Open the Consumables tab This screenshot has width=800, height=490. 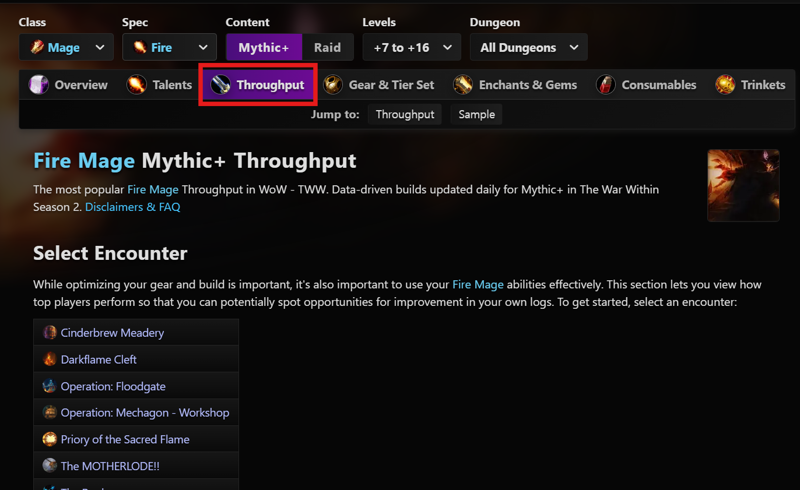[646, 85]
